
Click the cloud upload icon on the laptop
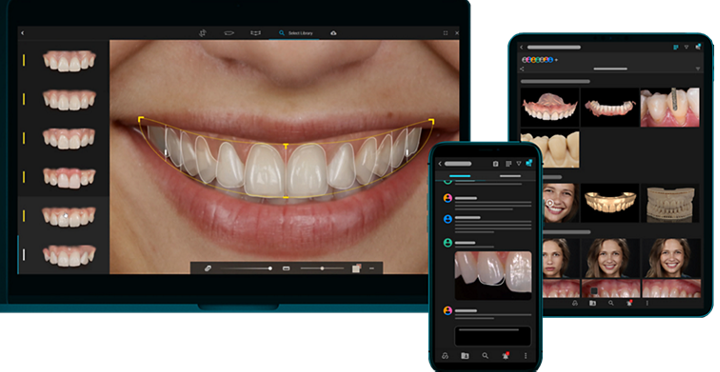pyautogui.click(x=333, y=33)
